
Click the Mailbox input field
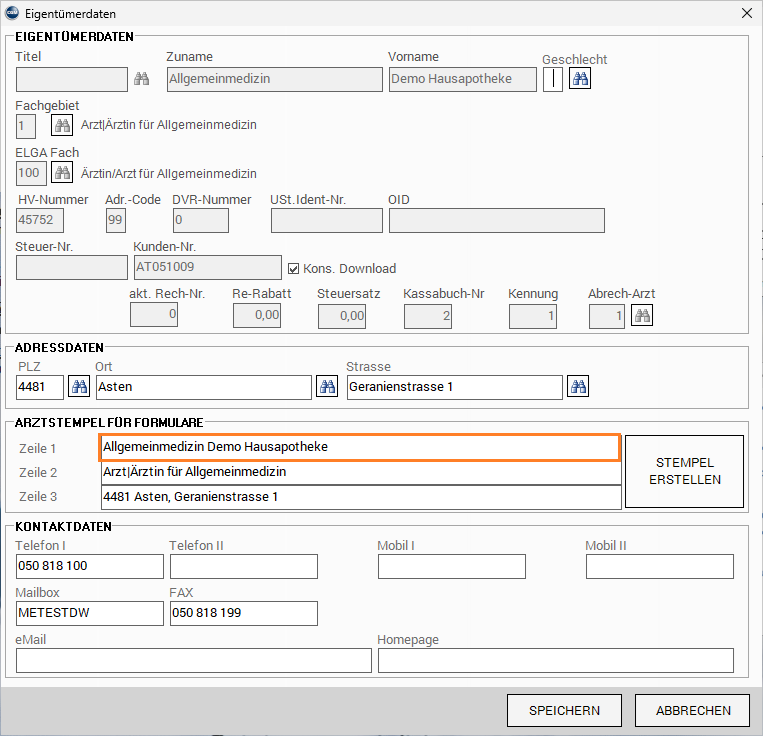89,613
